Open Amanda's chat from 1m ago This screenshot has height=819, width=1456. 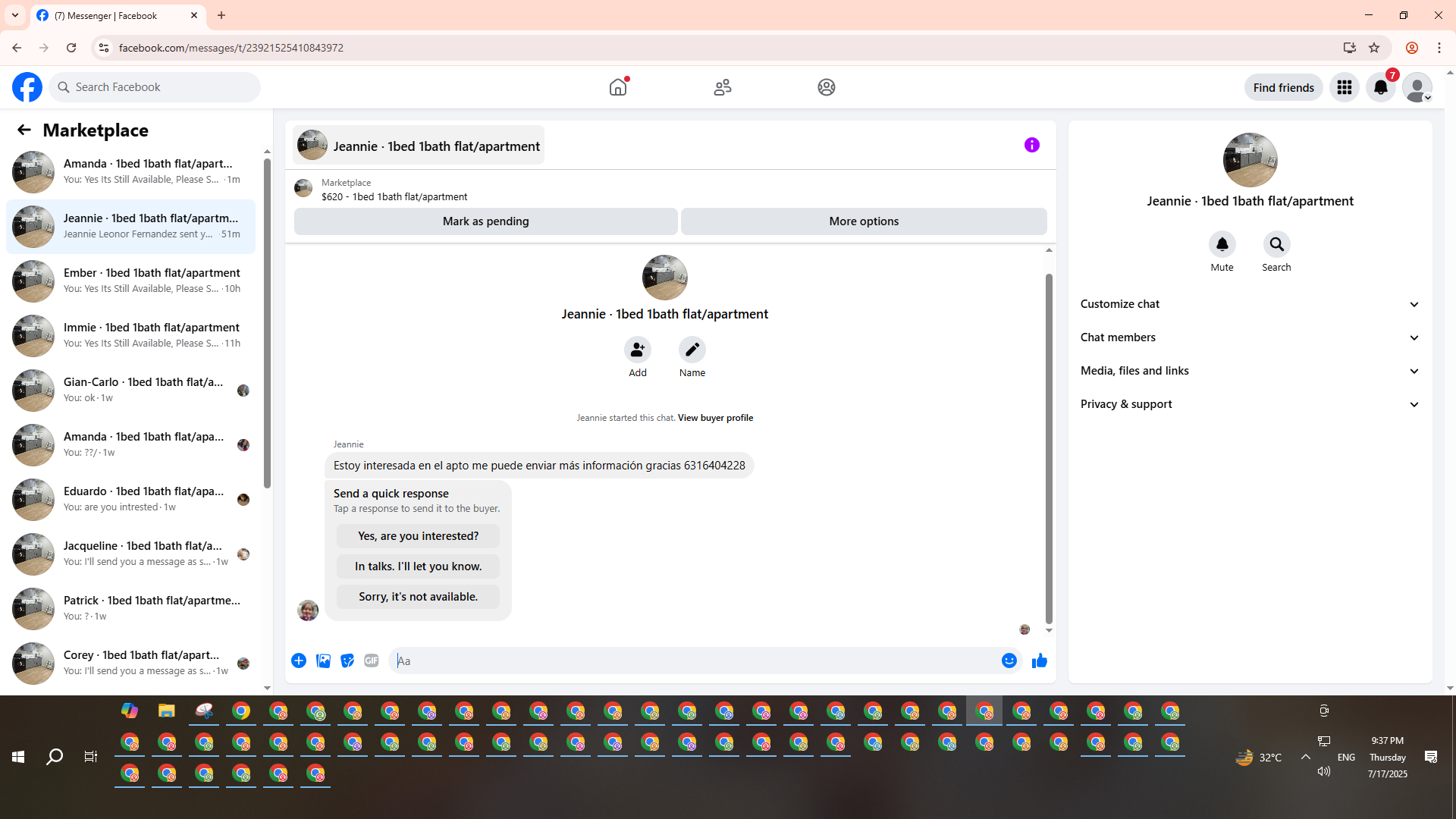pyautogui.click(x=130, y=171)
